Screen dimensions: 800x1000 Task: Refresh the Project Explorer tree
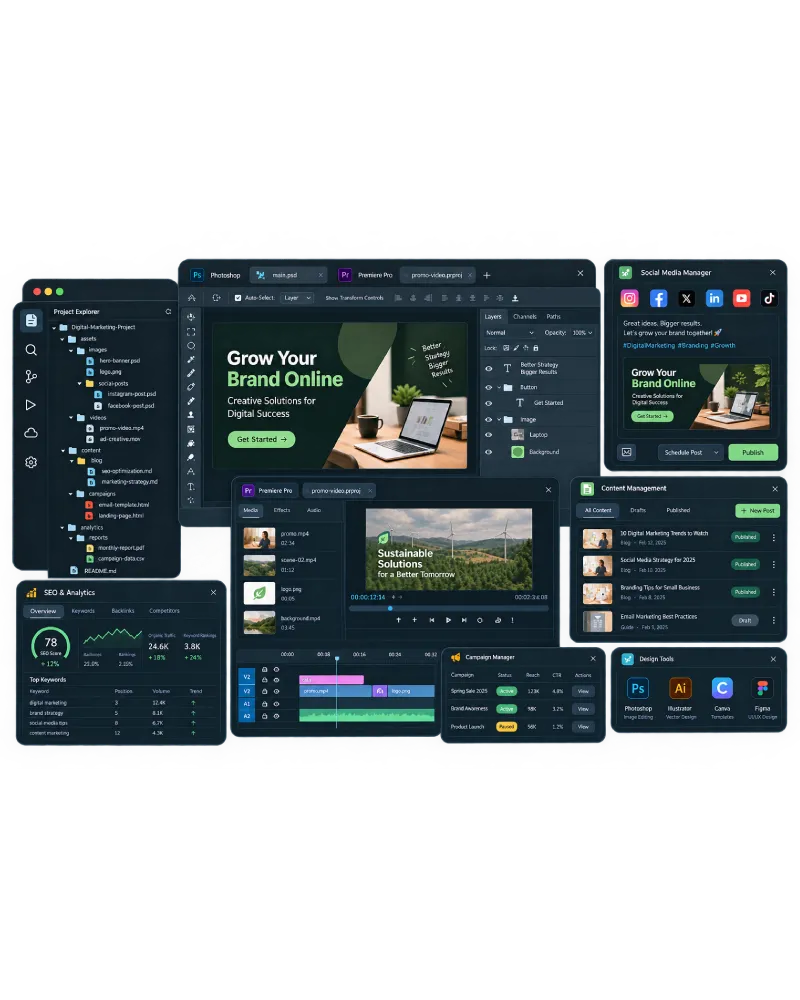[168, 312]
